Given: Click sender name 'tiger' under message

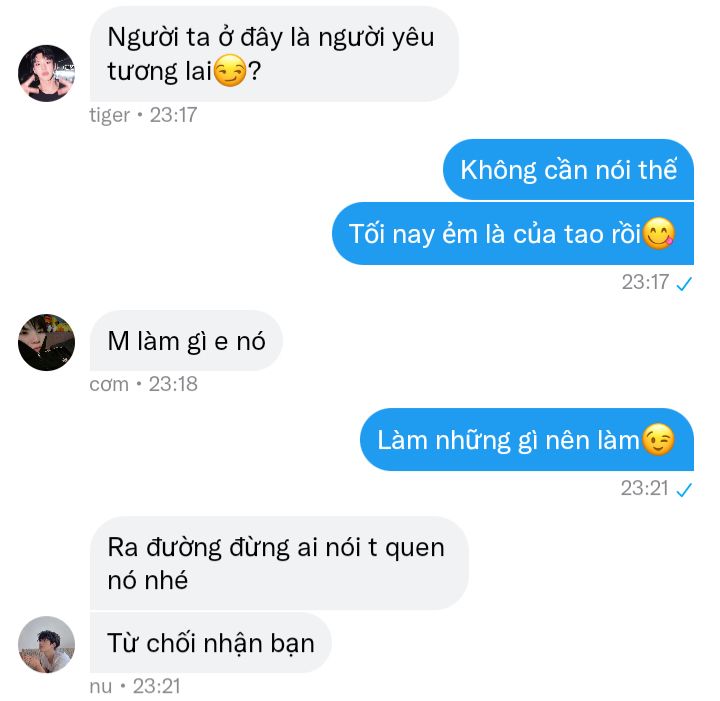Looking at the screenshot, I should coord(110,115).
